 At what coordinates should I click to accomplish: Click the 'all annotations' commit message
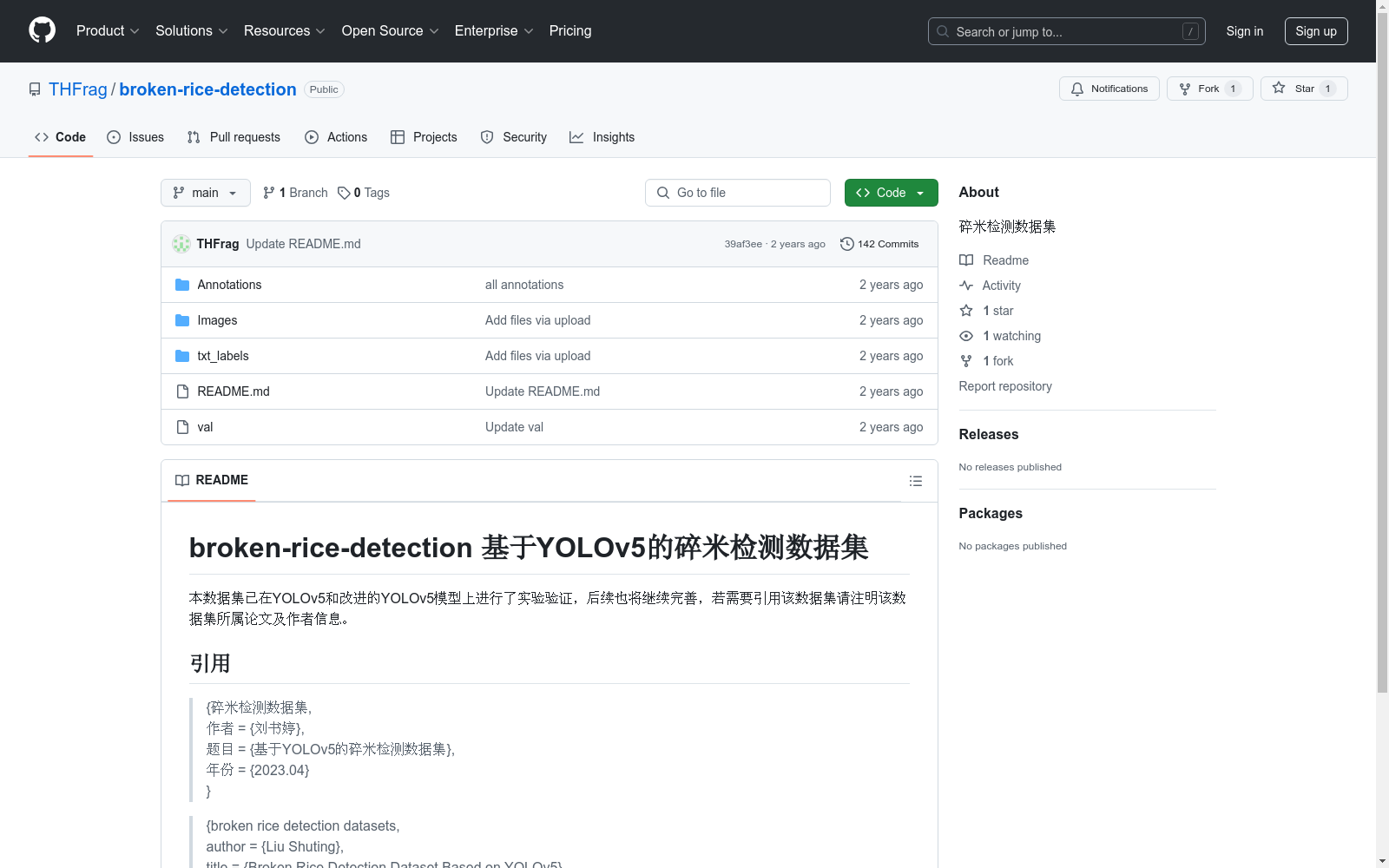pyautogui.click(x=524, y=285)
